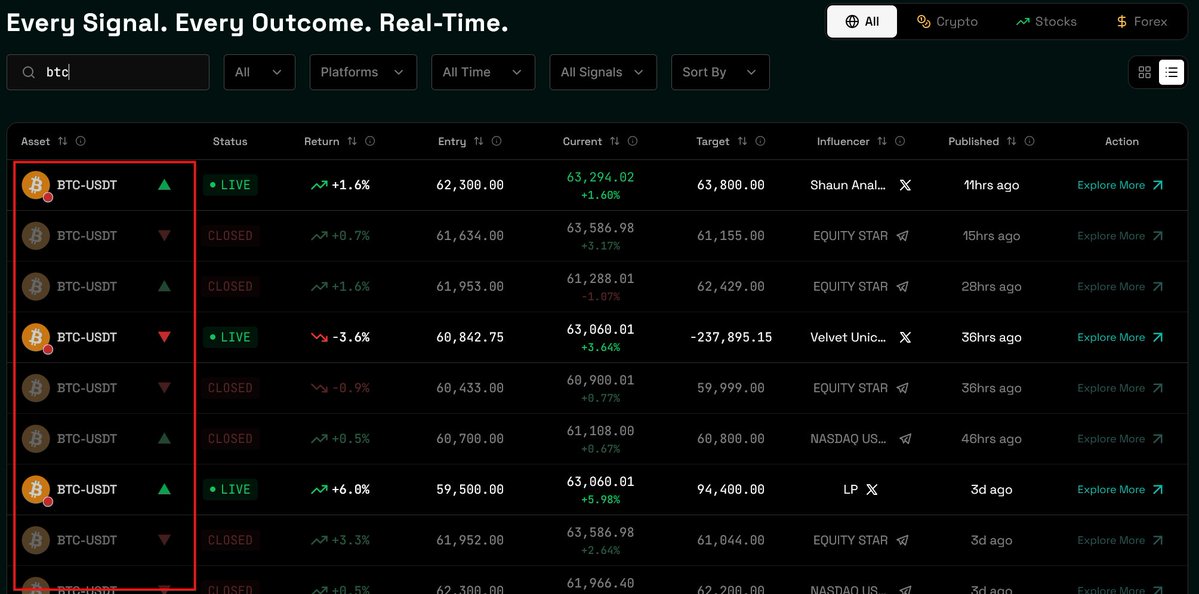
Task: Click the 94,400.00 target value
Action: point(730,489)
